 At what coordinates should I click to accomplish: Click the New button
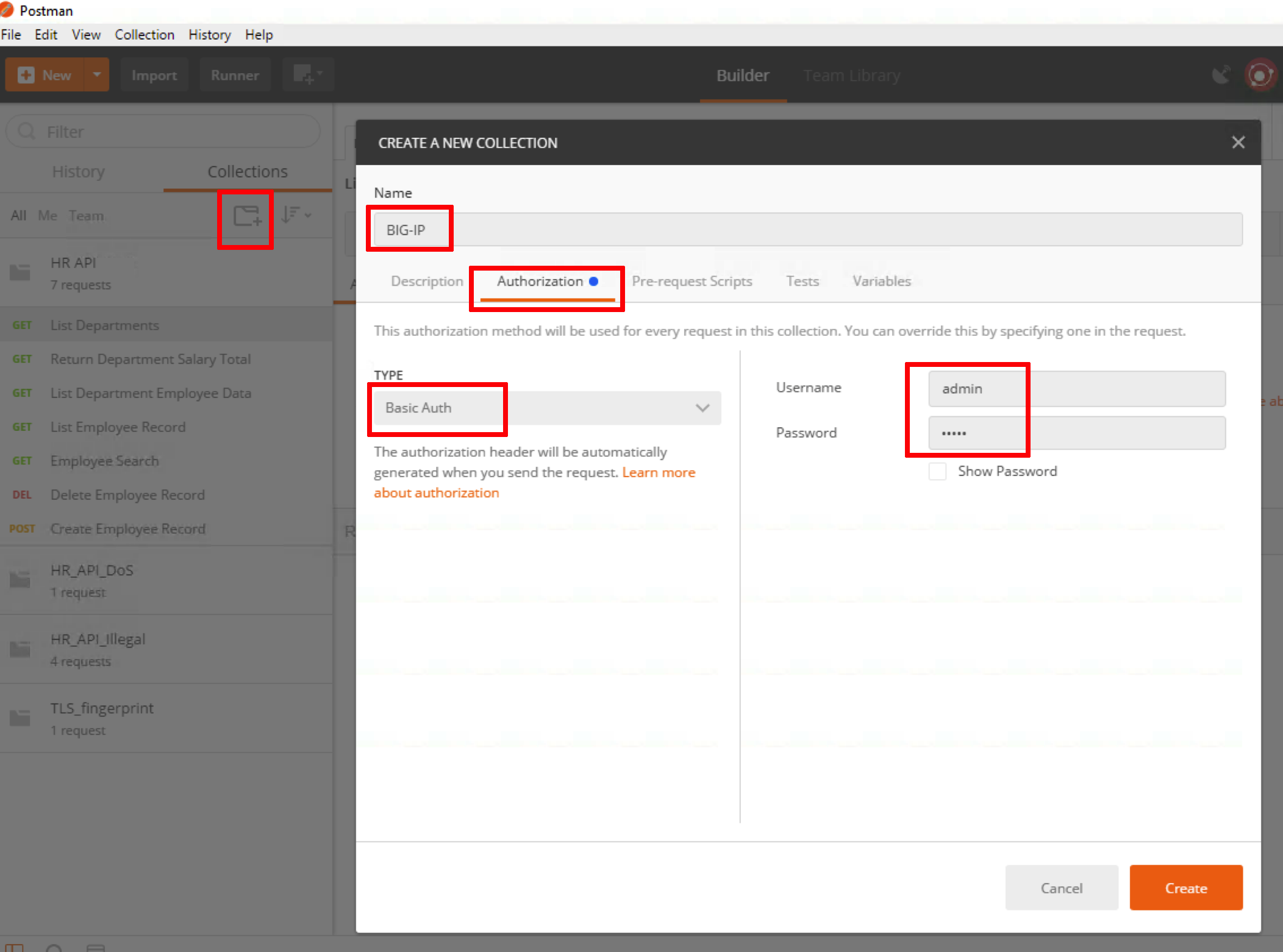point(45,75)
